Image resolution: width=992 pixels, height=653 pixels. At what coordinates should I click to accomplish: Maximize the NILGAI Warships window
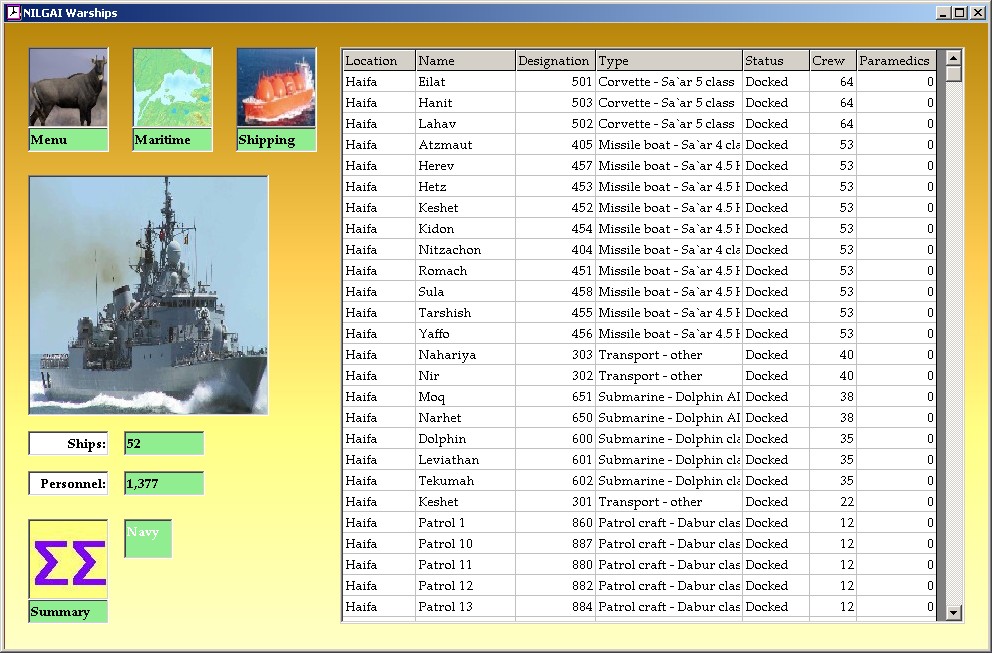[959, 13]
